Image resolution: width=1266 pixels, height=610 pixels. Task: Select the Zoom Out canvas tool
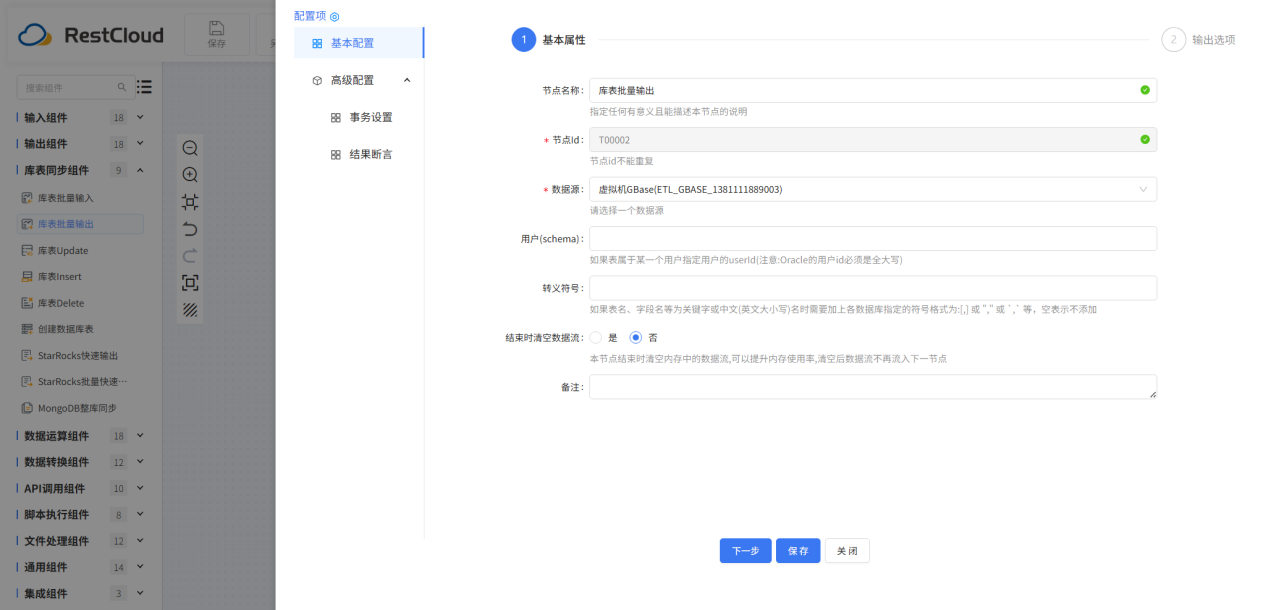coord(189,147)
